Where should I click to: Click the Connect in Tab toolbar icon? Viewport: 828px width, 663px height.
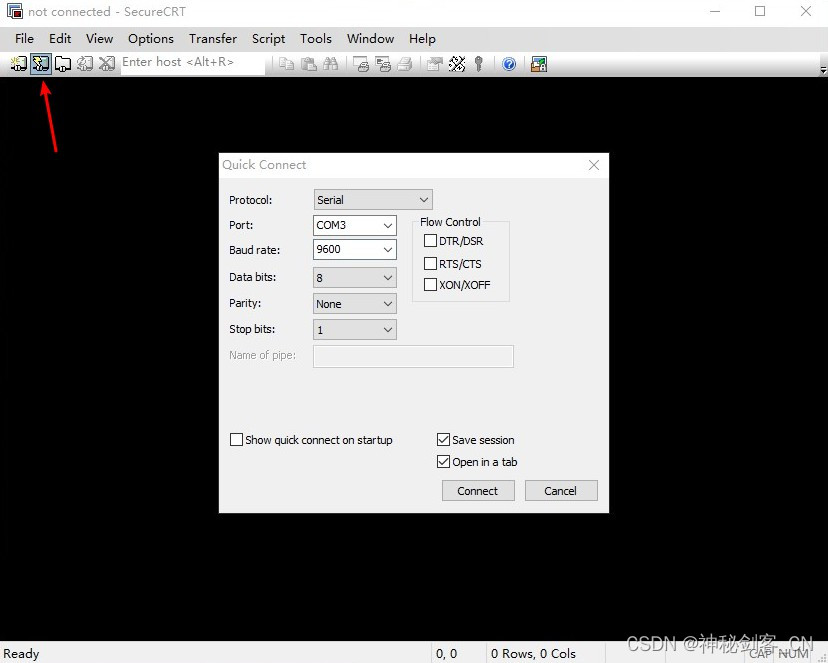coord(63,64)
